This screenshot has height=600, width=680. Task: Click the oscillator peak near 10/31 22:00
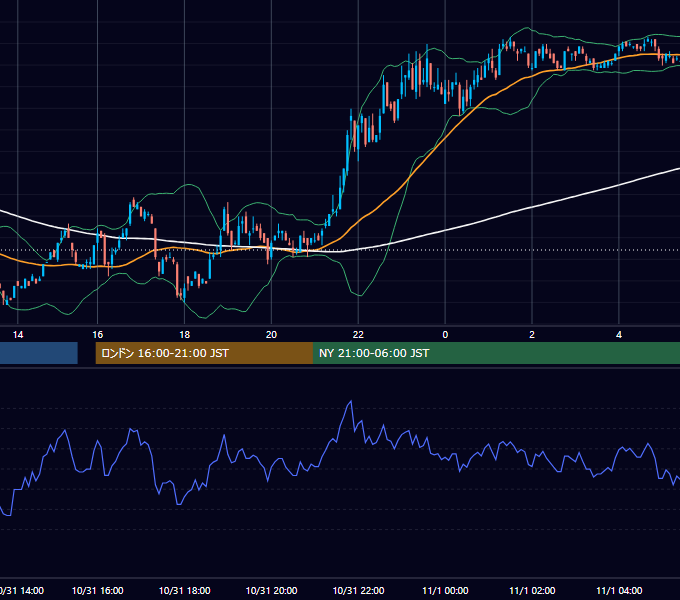(x=350, y=402)
